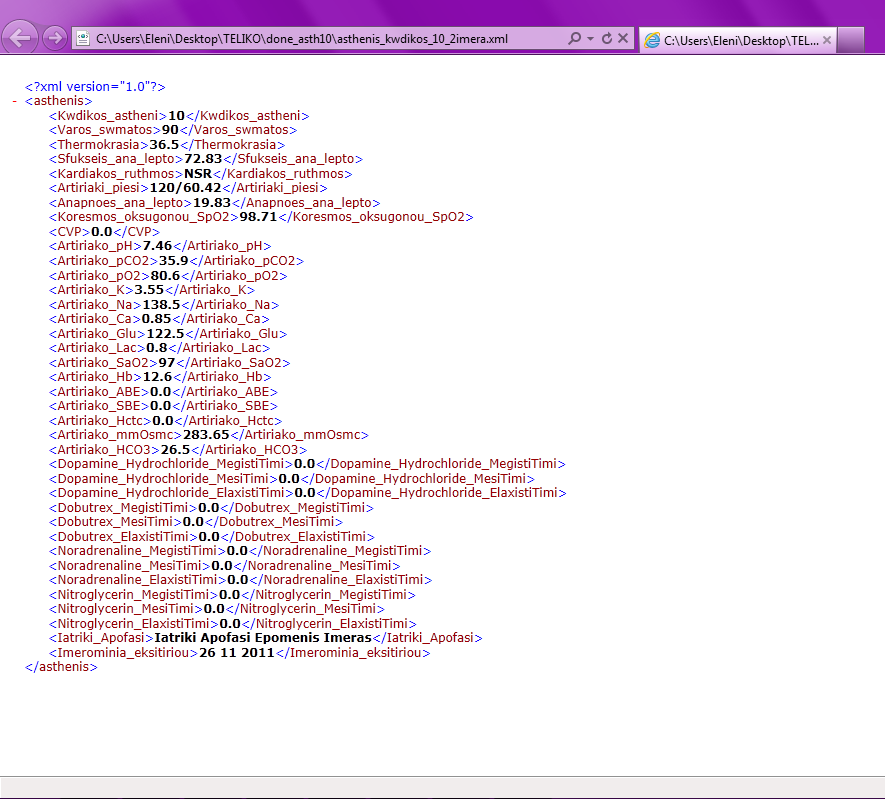Click the CVP value 0.0

point(102,232)
